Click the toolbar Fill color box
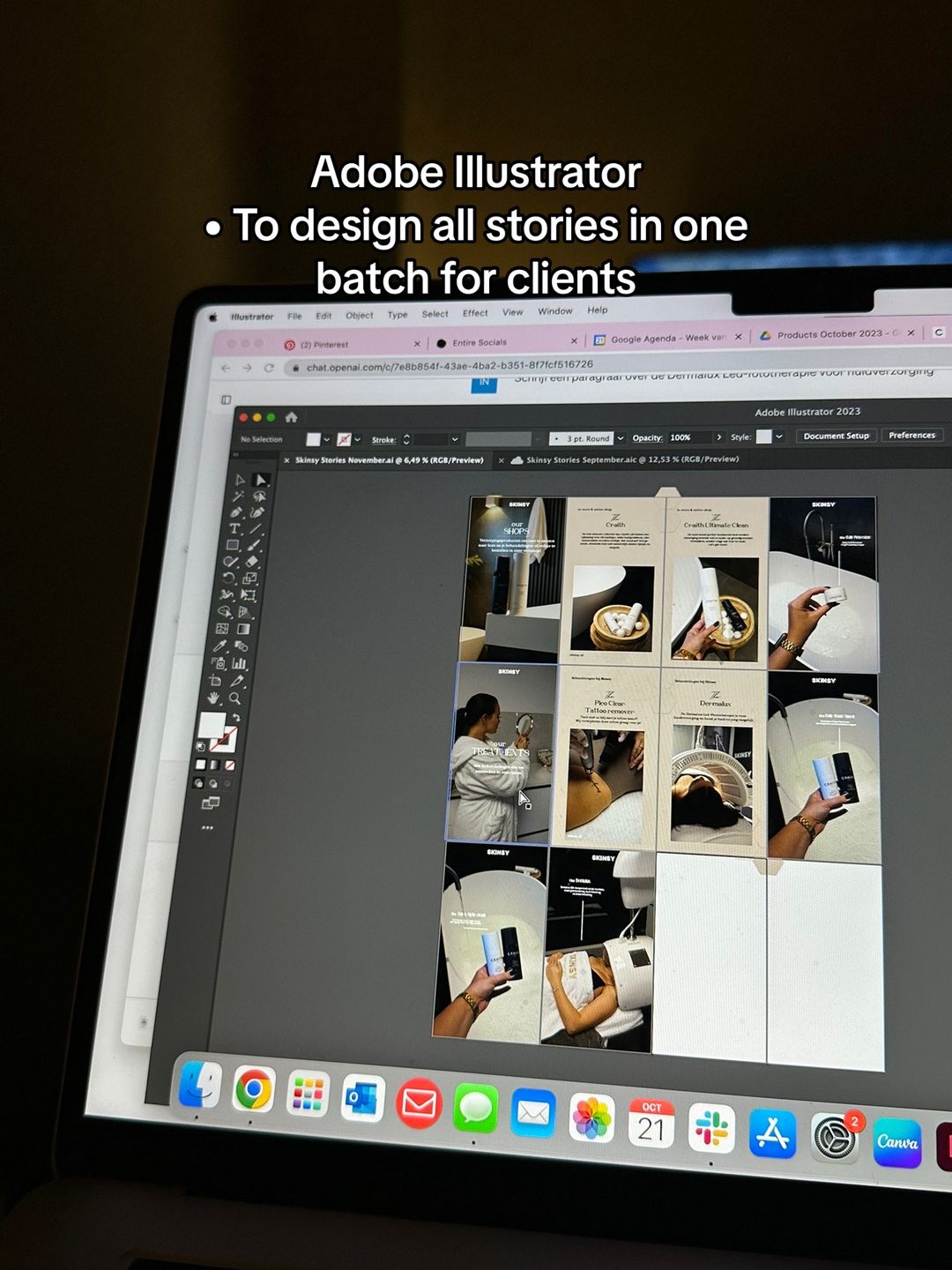Viewport: 952px width, 1270px height. [x=210, y=723]
